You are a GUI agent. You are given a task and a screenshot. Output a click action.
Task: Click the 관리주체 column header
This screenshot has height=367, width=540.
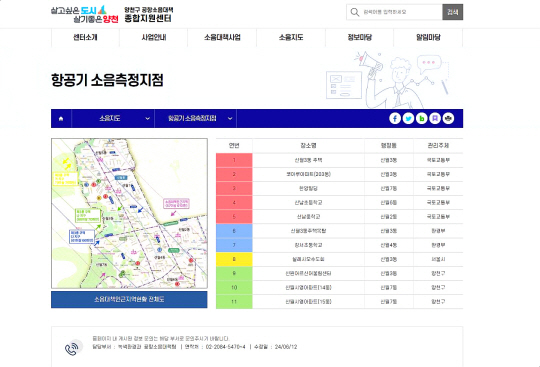point(438,146)
